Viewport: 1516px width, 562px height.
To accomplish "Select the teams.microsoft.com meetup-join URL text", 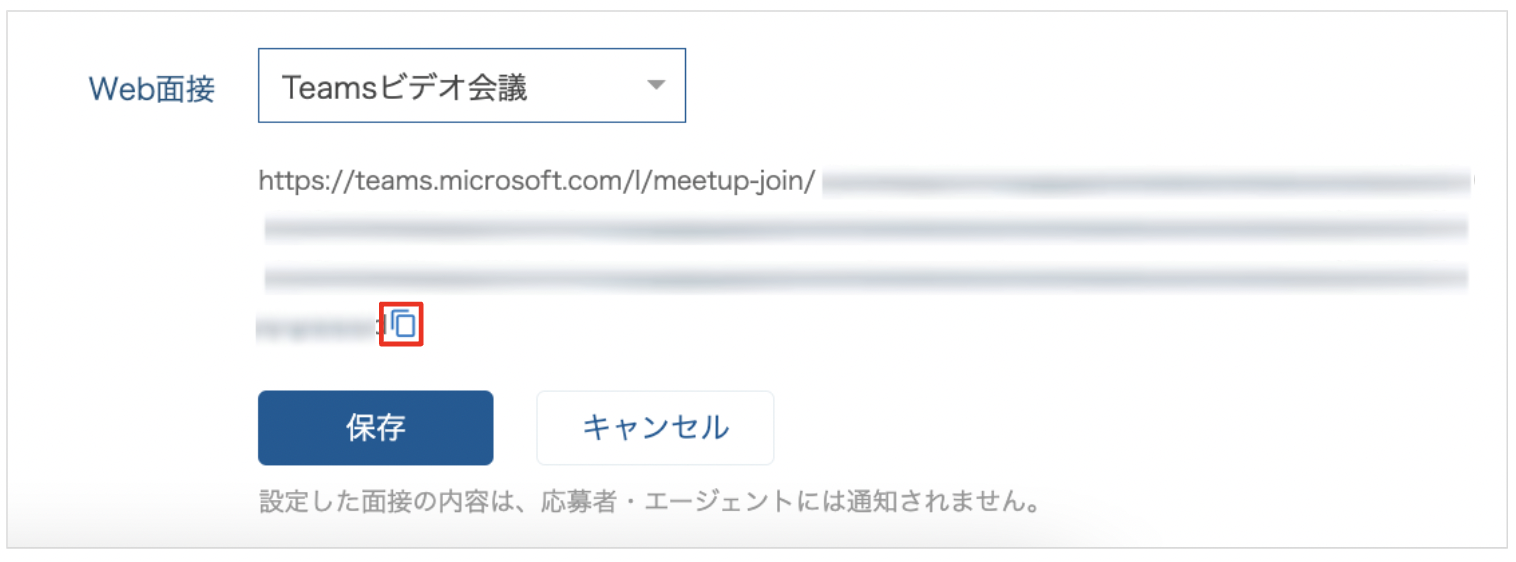I will pyautogui.click(x=537, y=181).
